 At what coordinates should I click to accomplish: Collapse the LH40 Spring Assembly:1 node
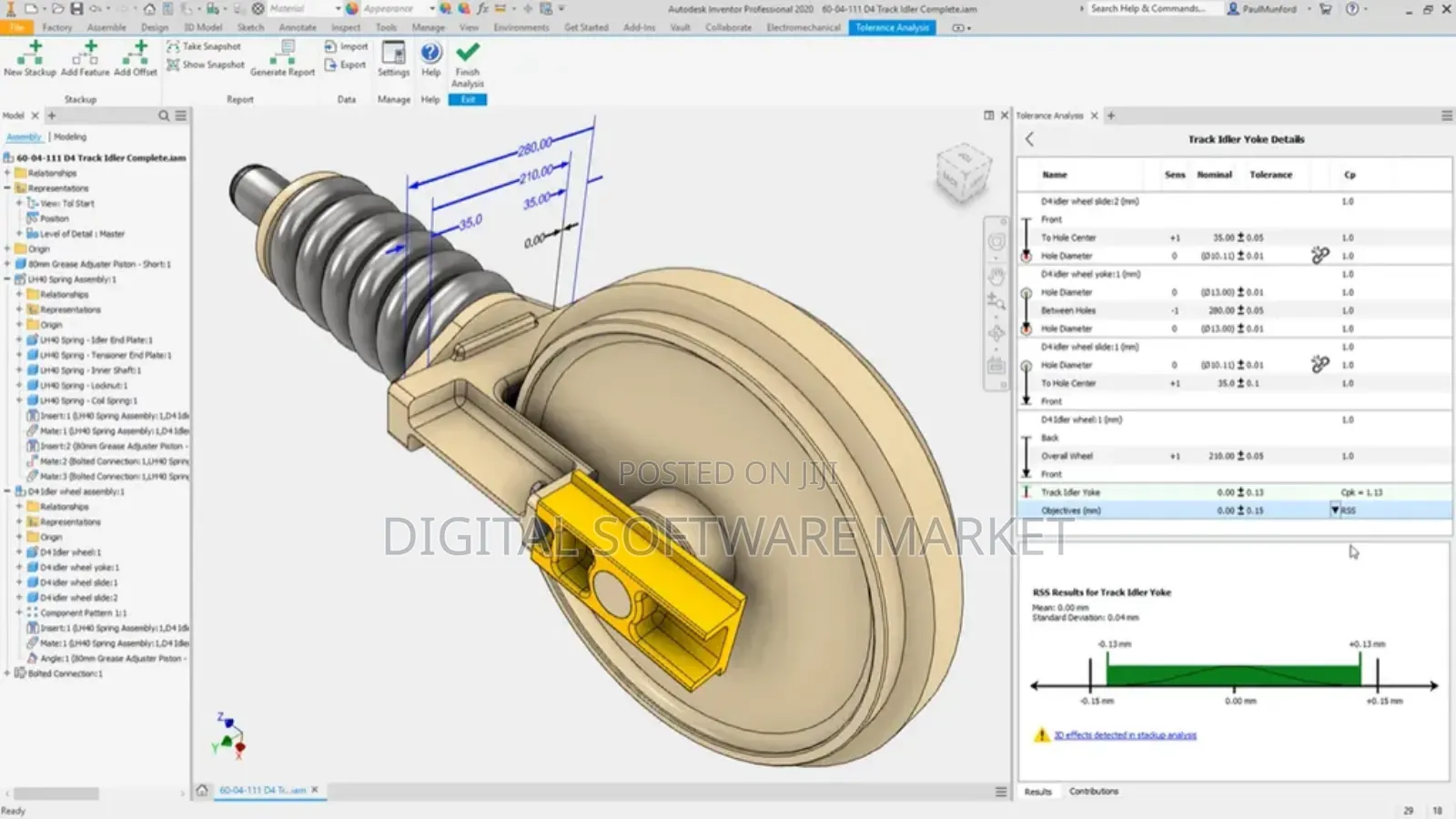tap(9, 279)
